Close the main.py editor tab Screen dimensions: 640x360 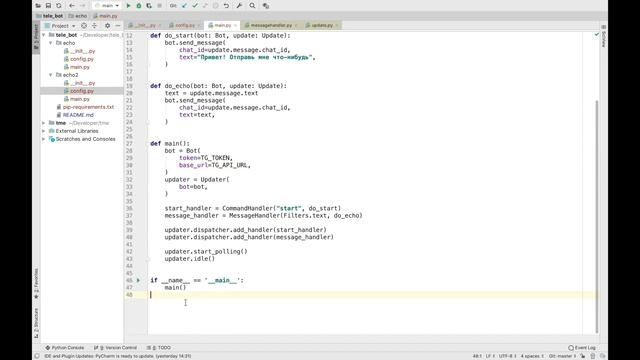(236, 25)
